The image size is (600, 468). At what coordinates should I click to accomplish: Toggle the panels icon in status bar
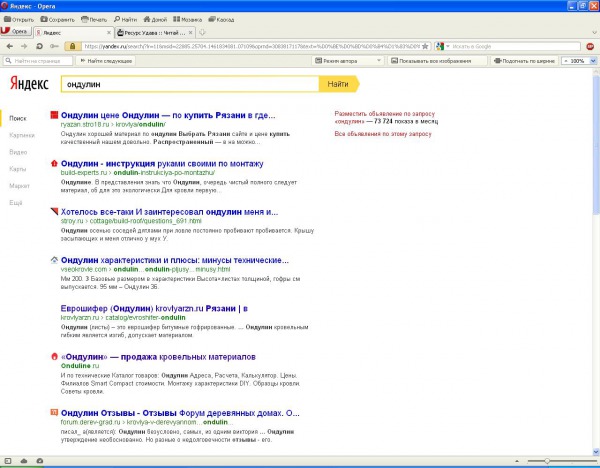coord(8,461)
